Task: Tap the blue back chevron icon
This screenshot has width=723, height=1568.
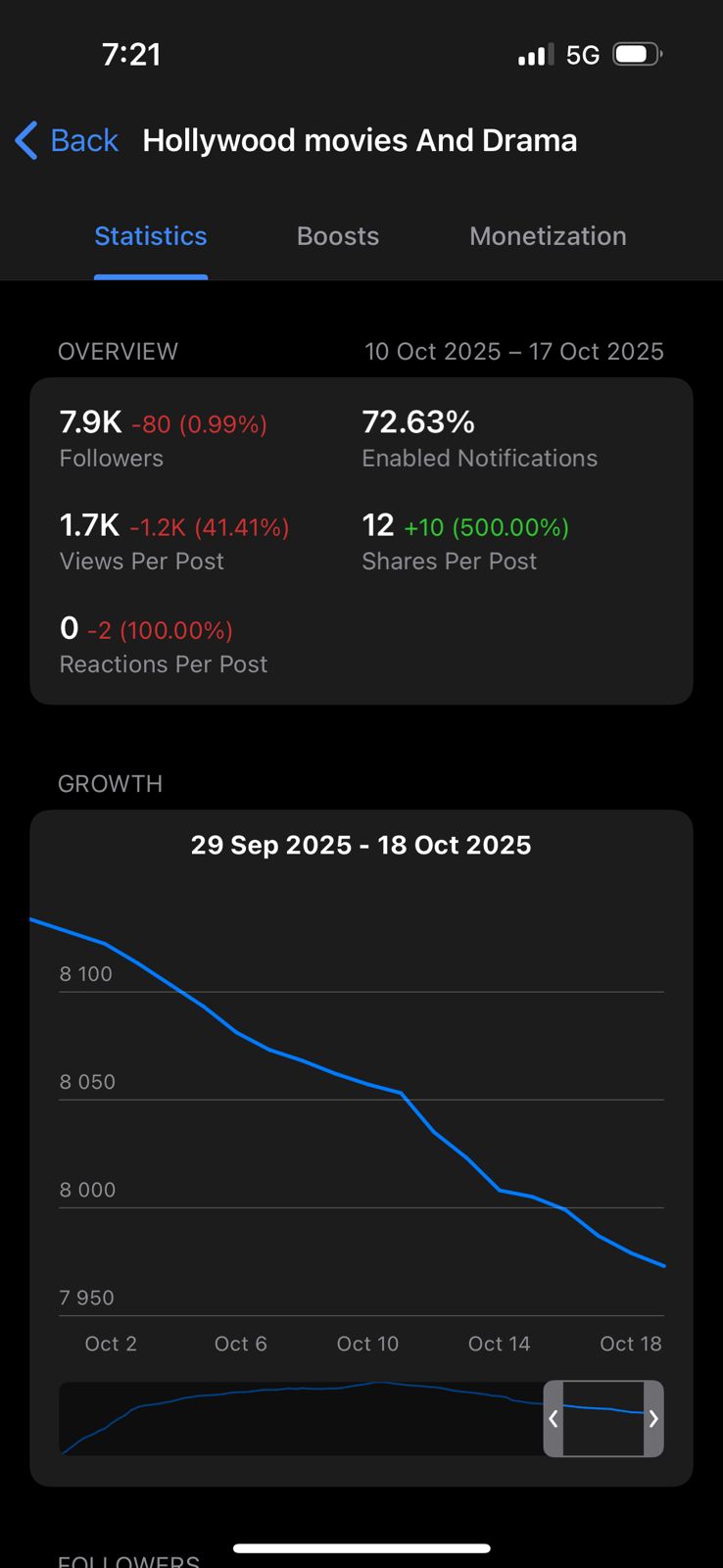Action: point(26,140)
